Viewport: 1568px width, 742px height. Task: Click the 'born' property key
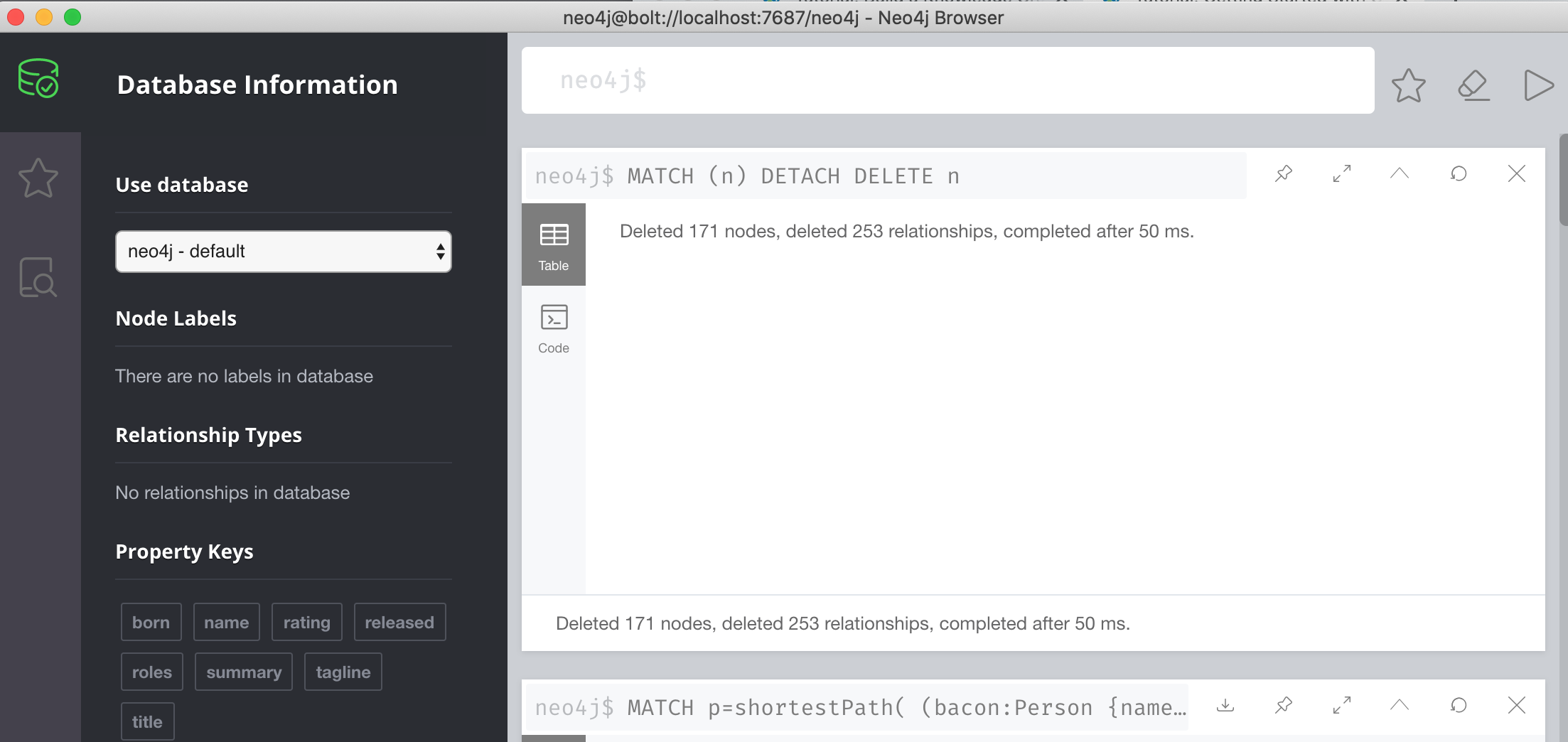pyautogui.click(x=151, y=623)
